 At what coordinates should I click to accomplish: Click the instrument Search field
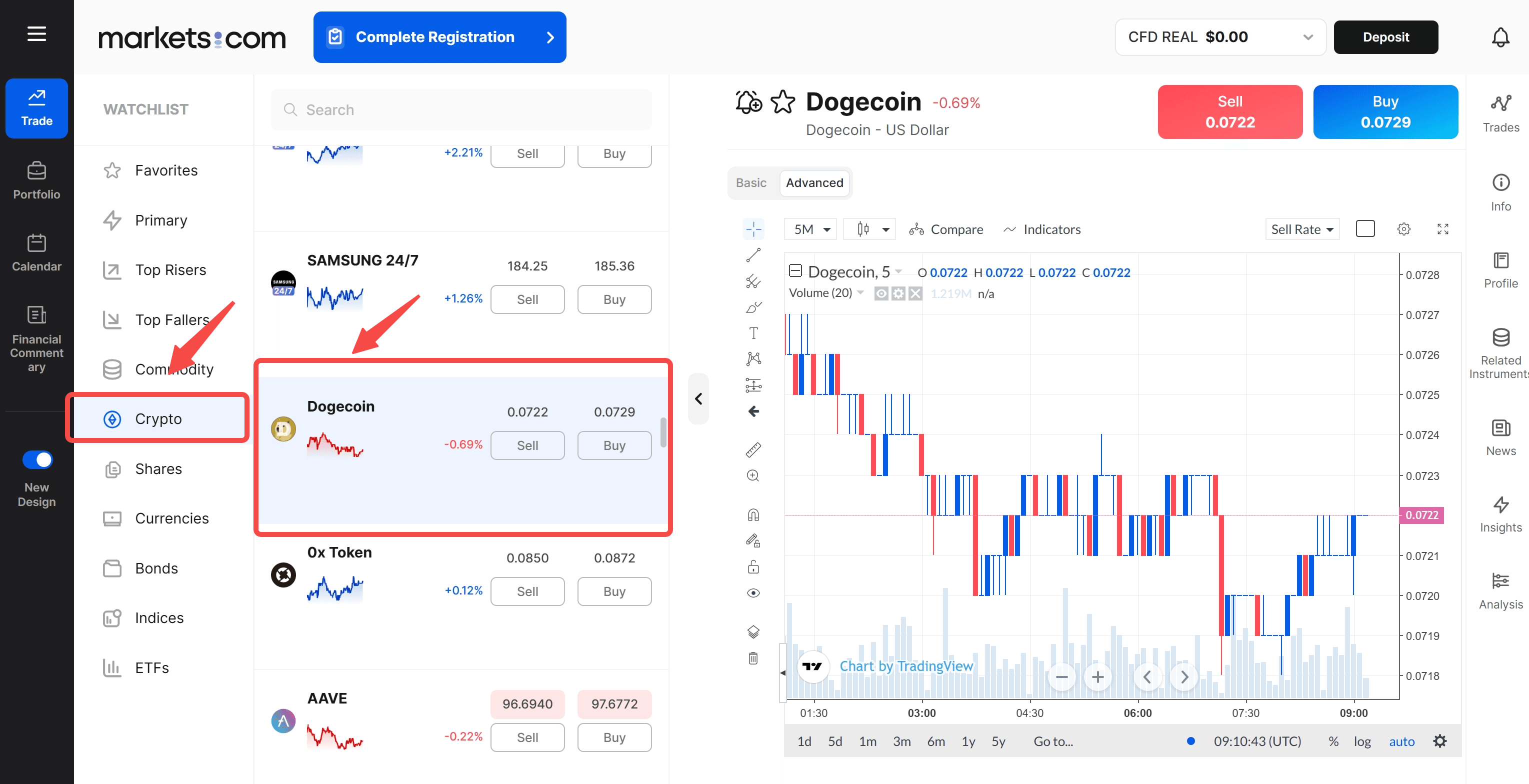(461, 109)
